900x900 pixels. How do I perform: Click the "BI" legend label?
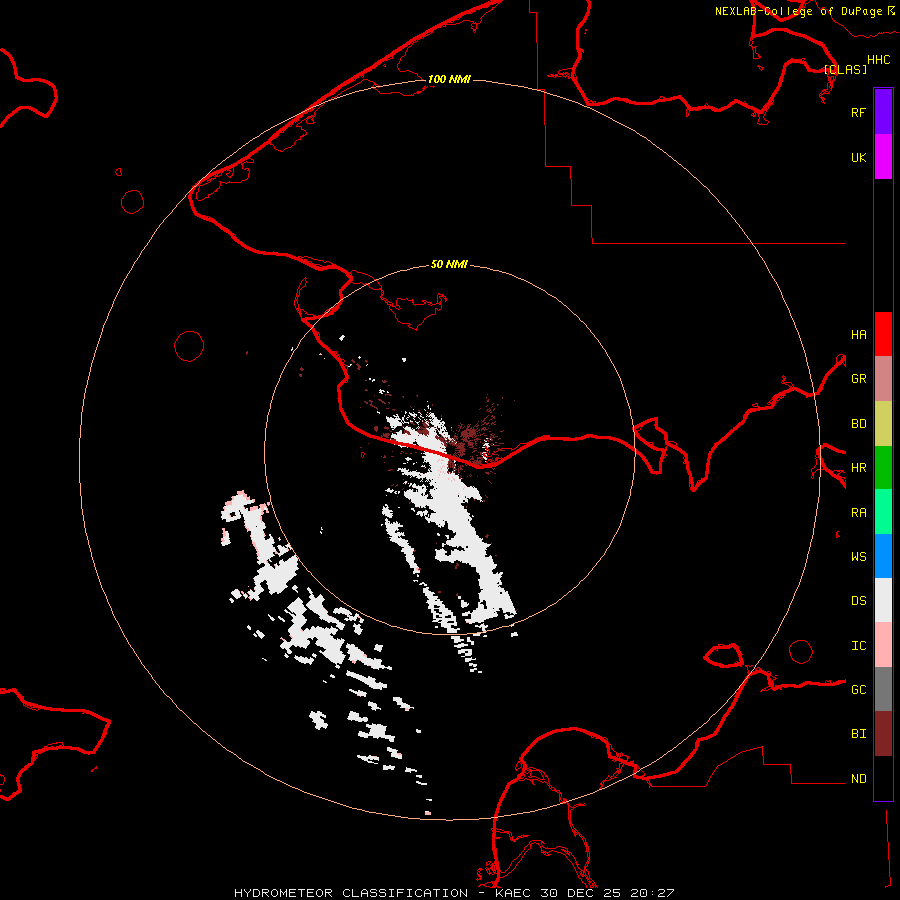coord(858,733)
